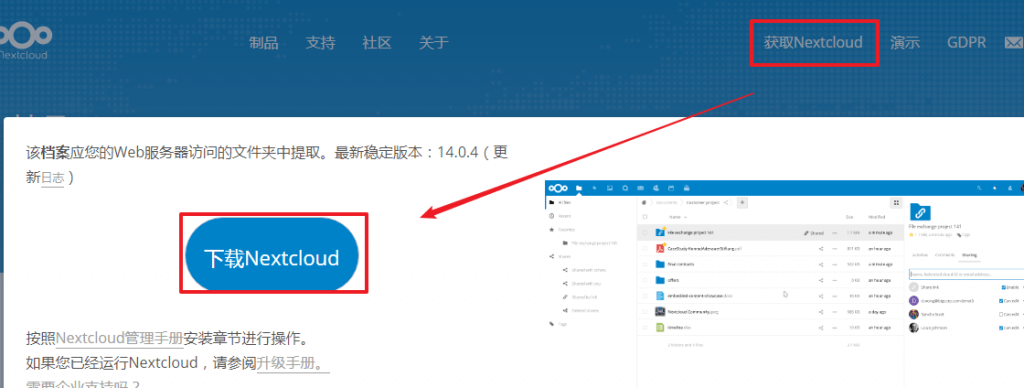The width and height of the screenshot is (1024, 388).
Task: Click the Nextcloud logo in the site header
Action: pos(23,41)
